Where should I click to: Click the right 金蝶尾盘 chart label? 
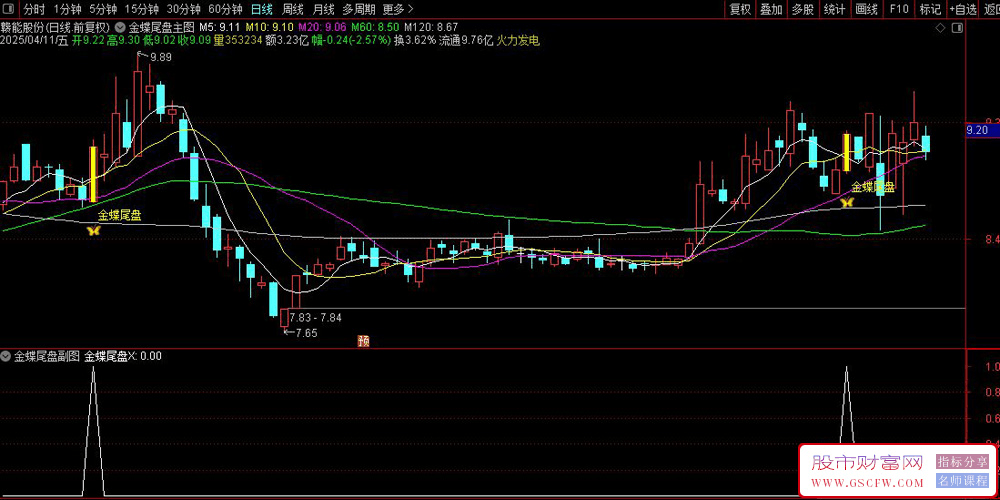pyautogui.click(x=873, y=187)
